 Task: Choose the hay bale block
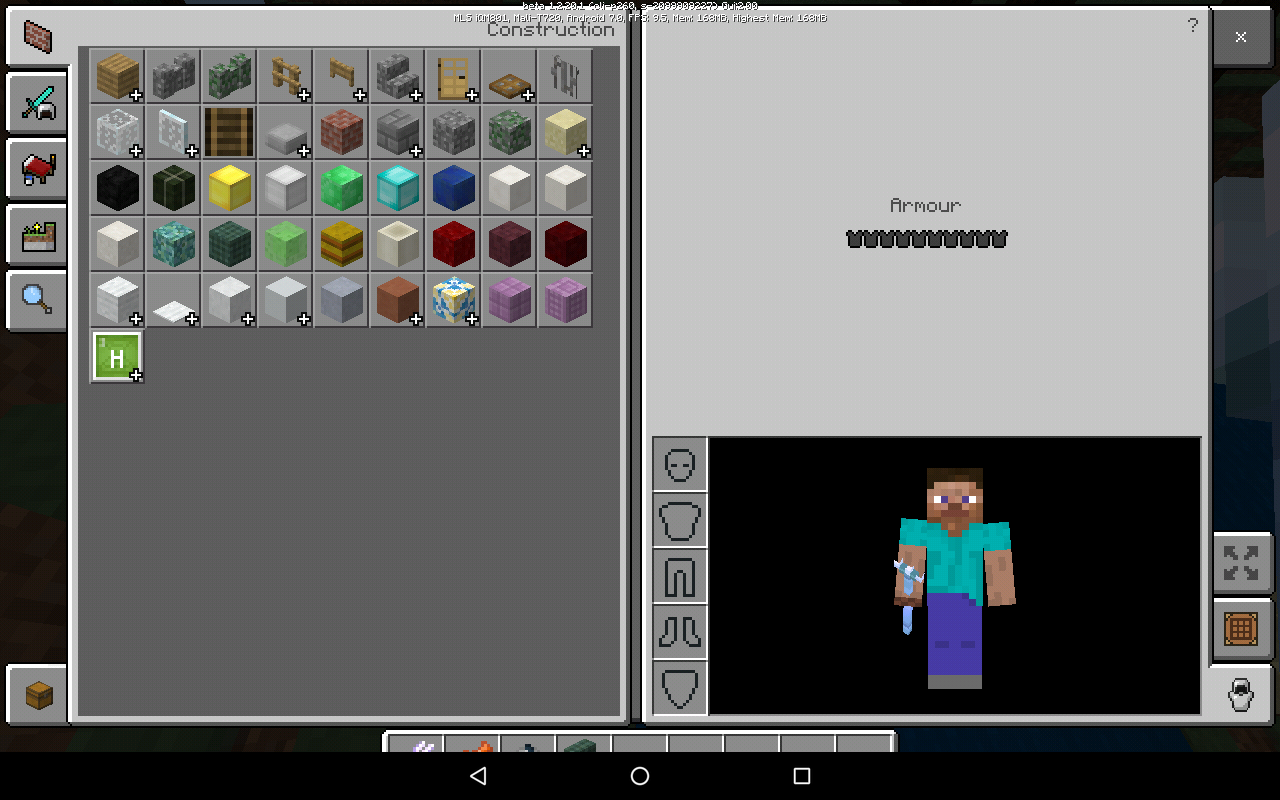[342, 244]
